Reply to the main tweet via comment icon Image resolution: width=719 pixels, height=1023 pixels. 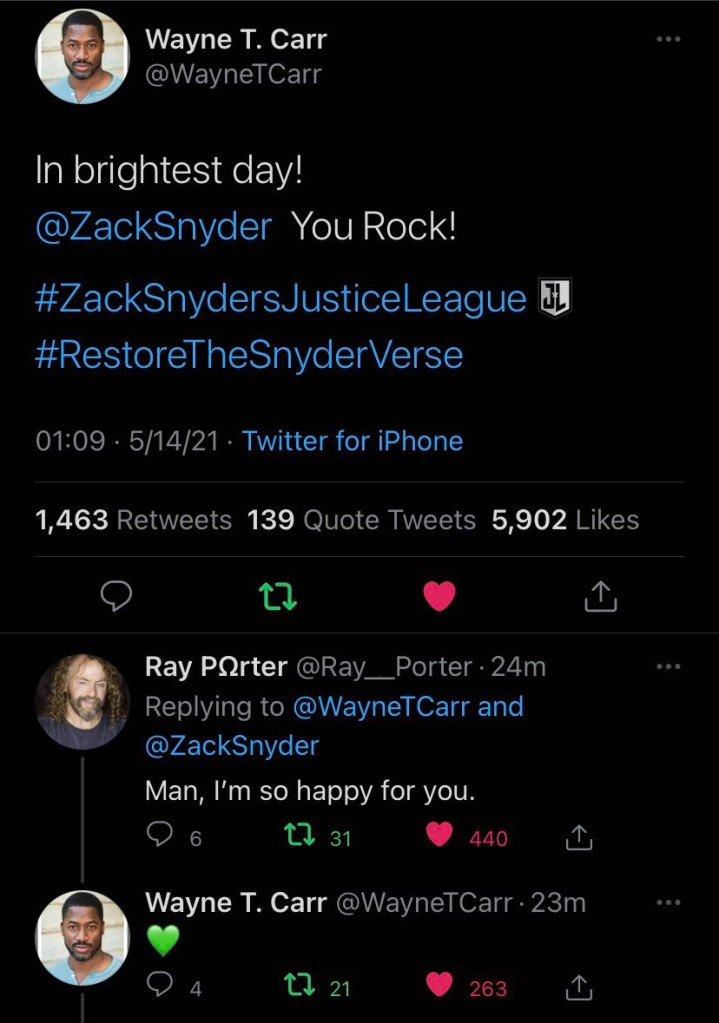(118, 597)
